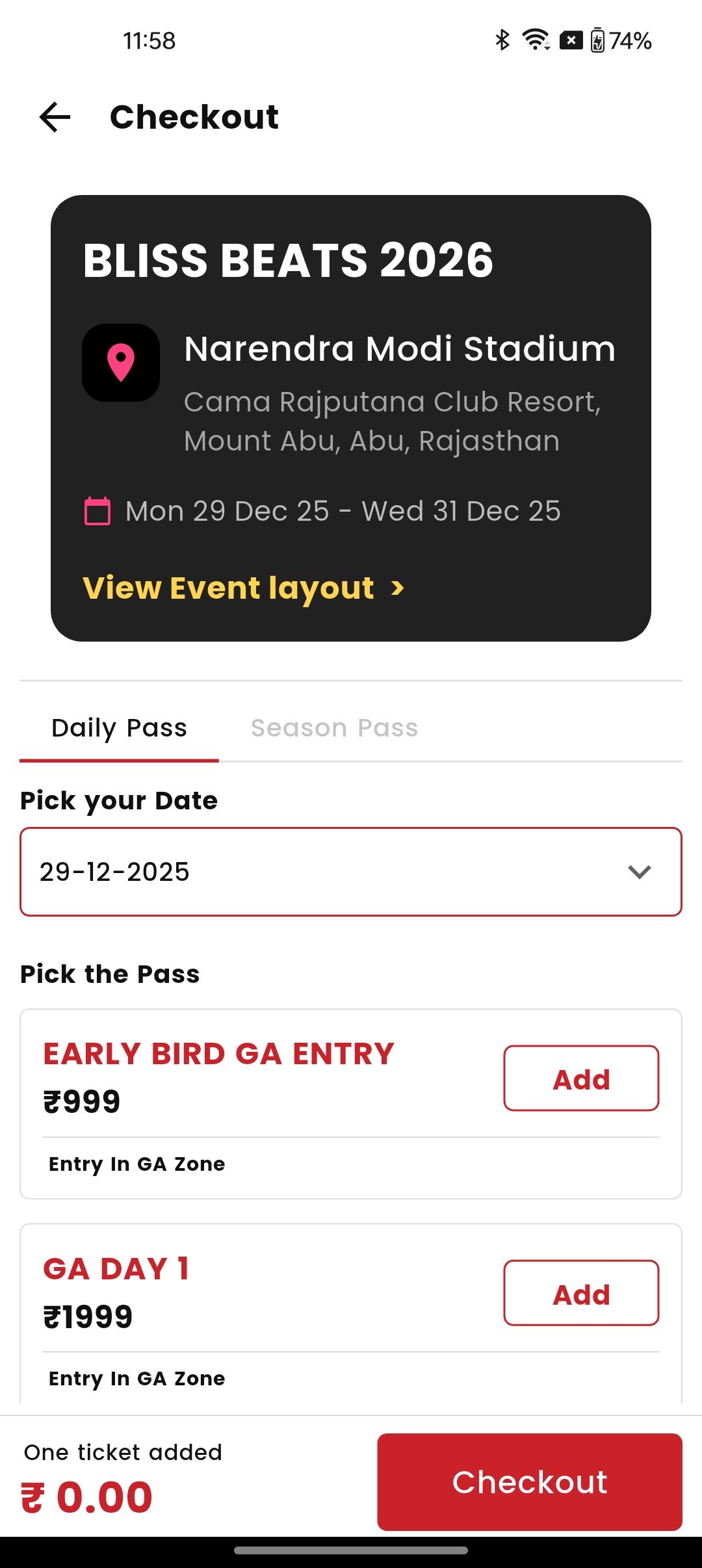This screenshot has height=1568, width=702.
Task: Tap the pink location pin icon
Action: 121,363
